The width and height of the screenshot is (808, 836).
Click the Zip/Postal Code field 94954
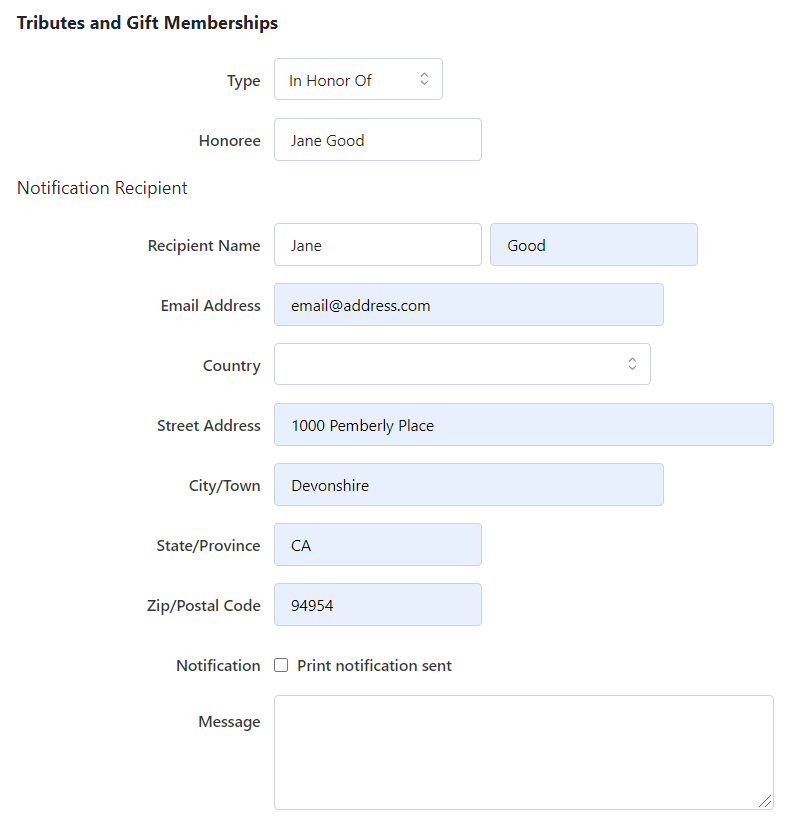click(378, 605)
